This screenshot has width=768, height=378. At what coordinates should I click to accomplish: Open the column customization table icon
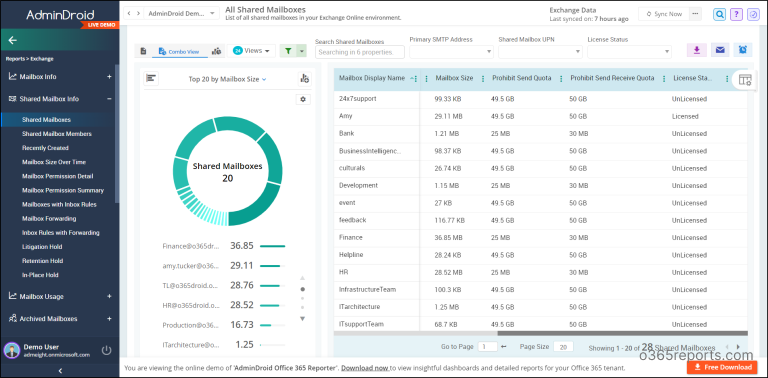(x=745, y=80)
